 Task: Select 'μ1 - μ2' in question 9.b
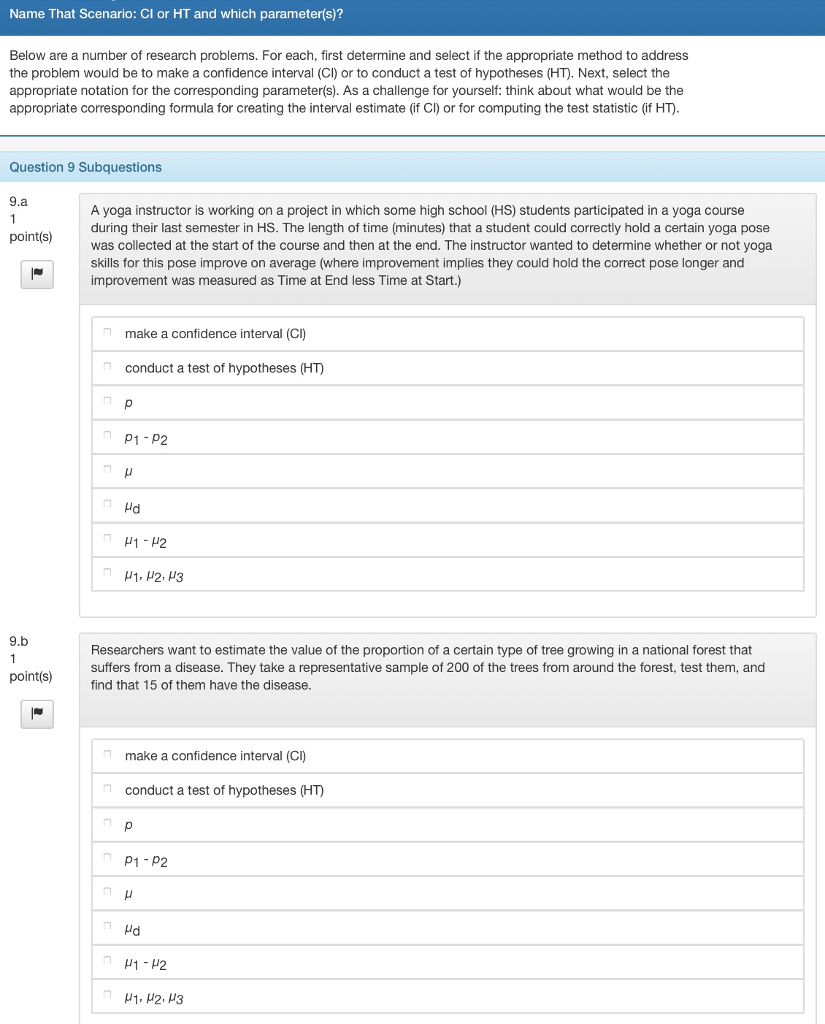[x=107, y=959]
